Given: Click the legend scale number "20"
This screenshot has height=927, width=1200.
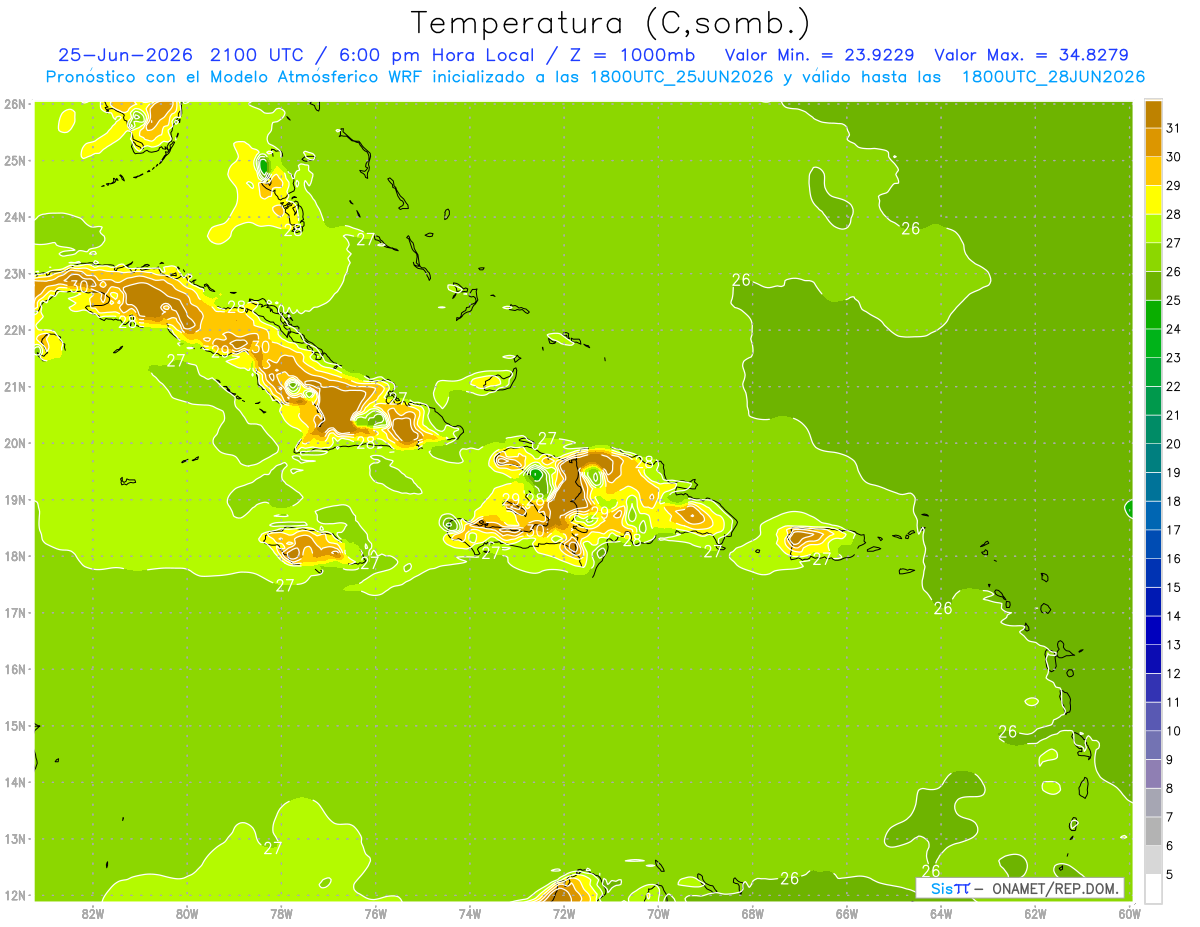Looking at the screenshot, I should pyautogui.click(x=1174, y=444).
